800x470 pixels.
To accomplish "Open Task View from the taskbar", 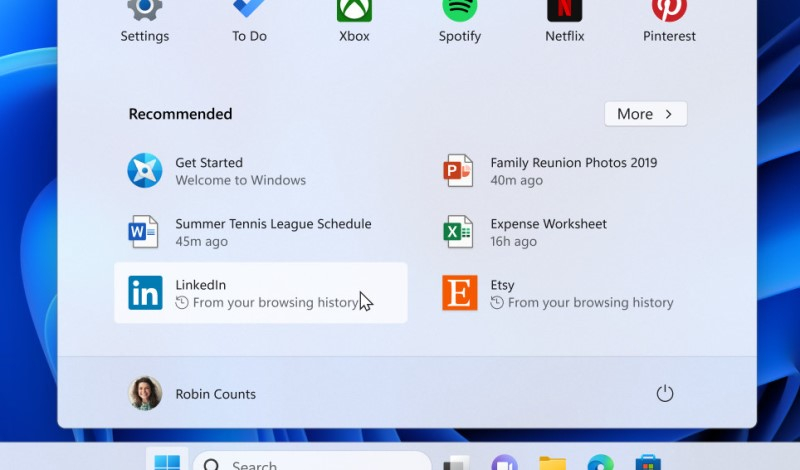I will pos(456,463).
